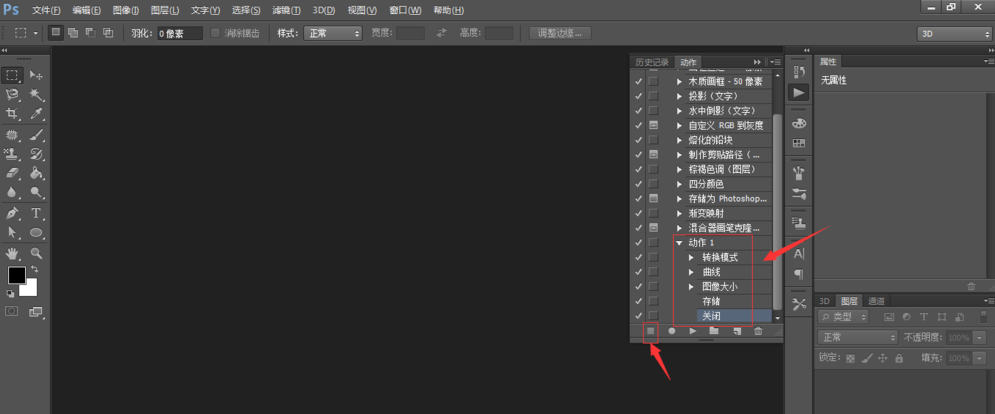Image resolution: width=995 pixels, height=414 pixels.
Task: Click the 调整边缘 button
Action: [x=560, y=33]
